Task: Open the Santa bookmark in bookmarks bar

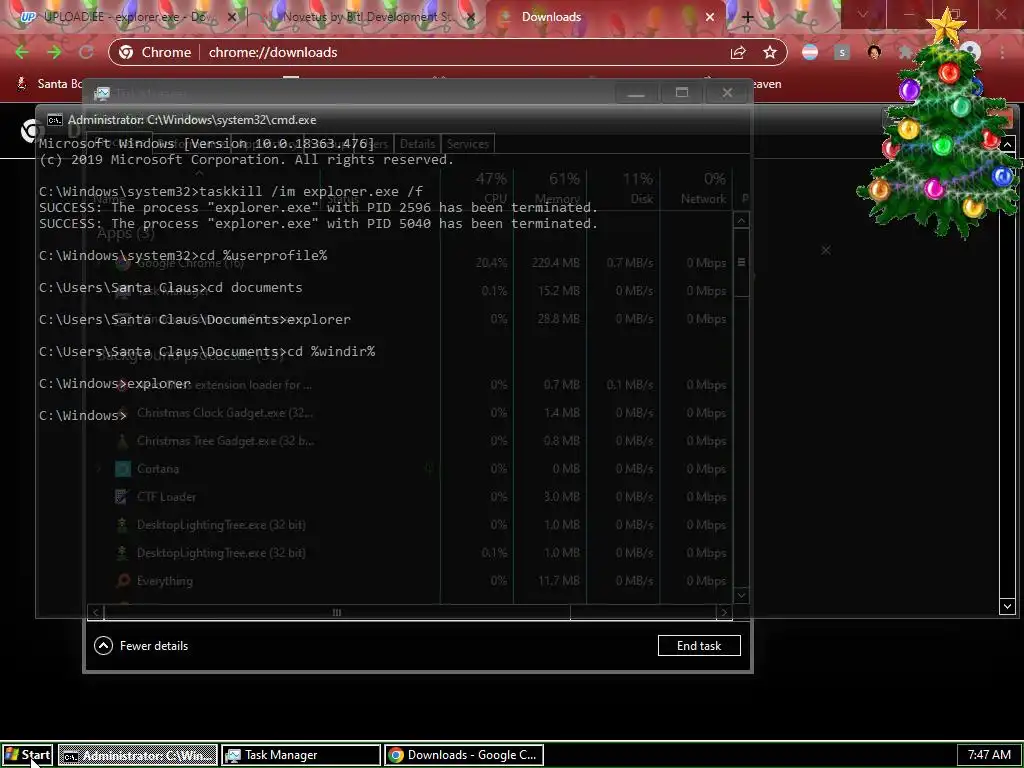Action: tap(49, 84)
